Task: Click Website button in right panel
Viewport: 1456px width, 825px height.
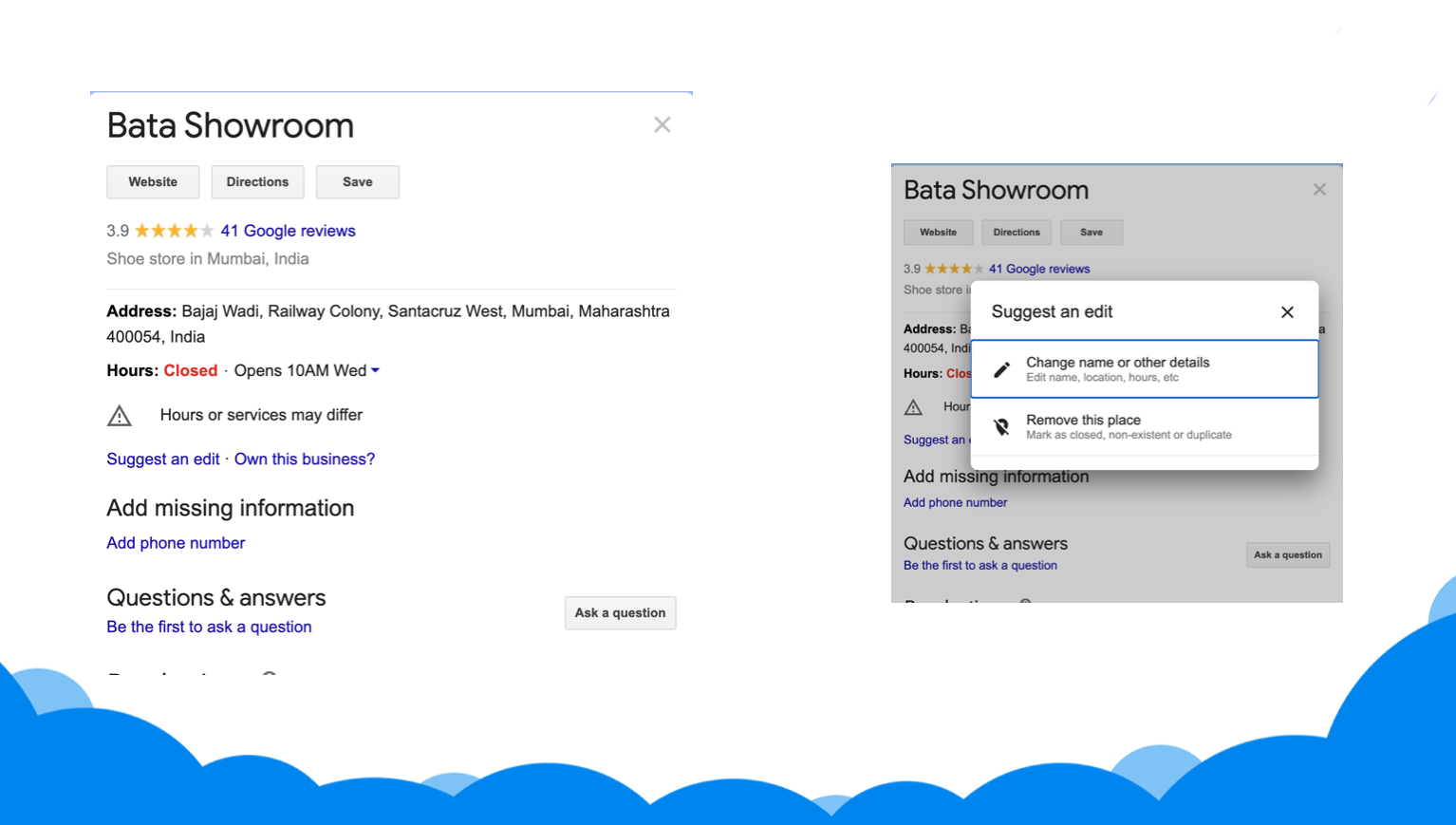Action: 938,232
